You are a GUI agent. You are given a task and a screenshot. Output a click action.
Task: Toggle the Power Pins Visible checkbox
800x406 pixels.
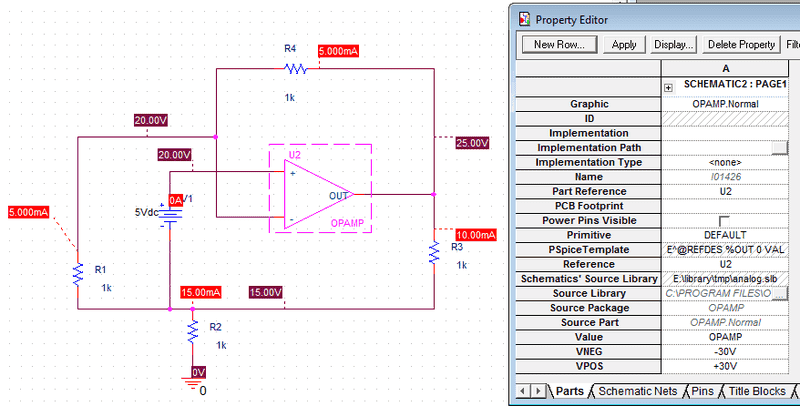(725, 220)
